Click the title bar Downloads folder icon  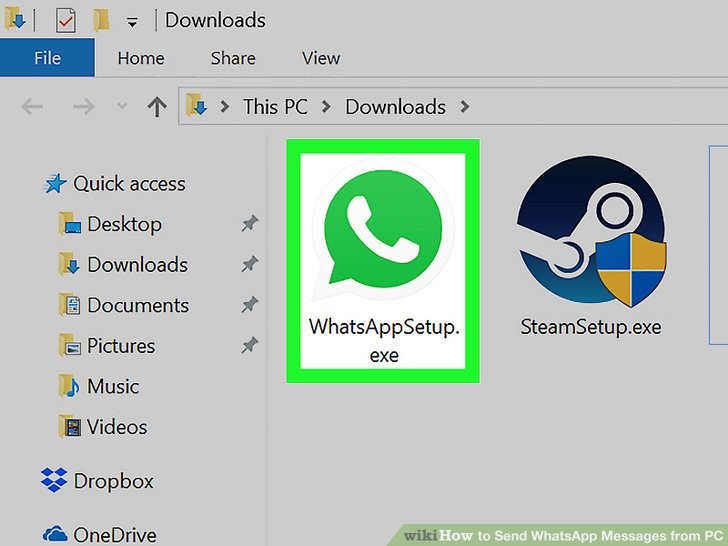coord(14,20)
